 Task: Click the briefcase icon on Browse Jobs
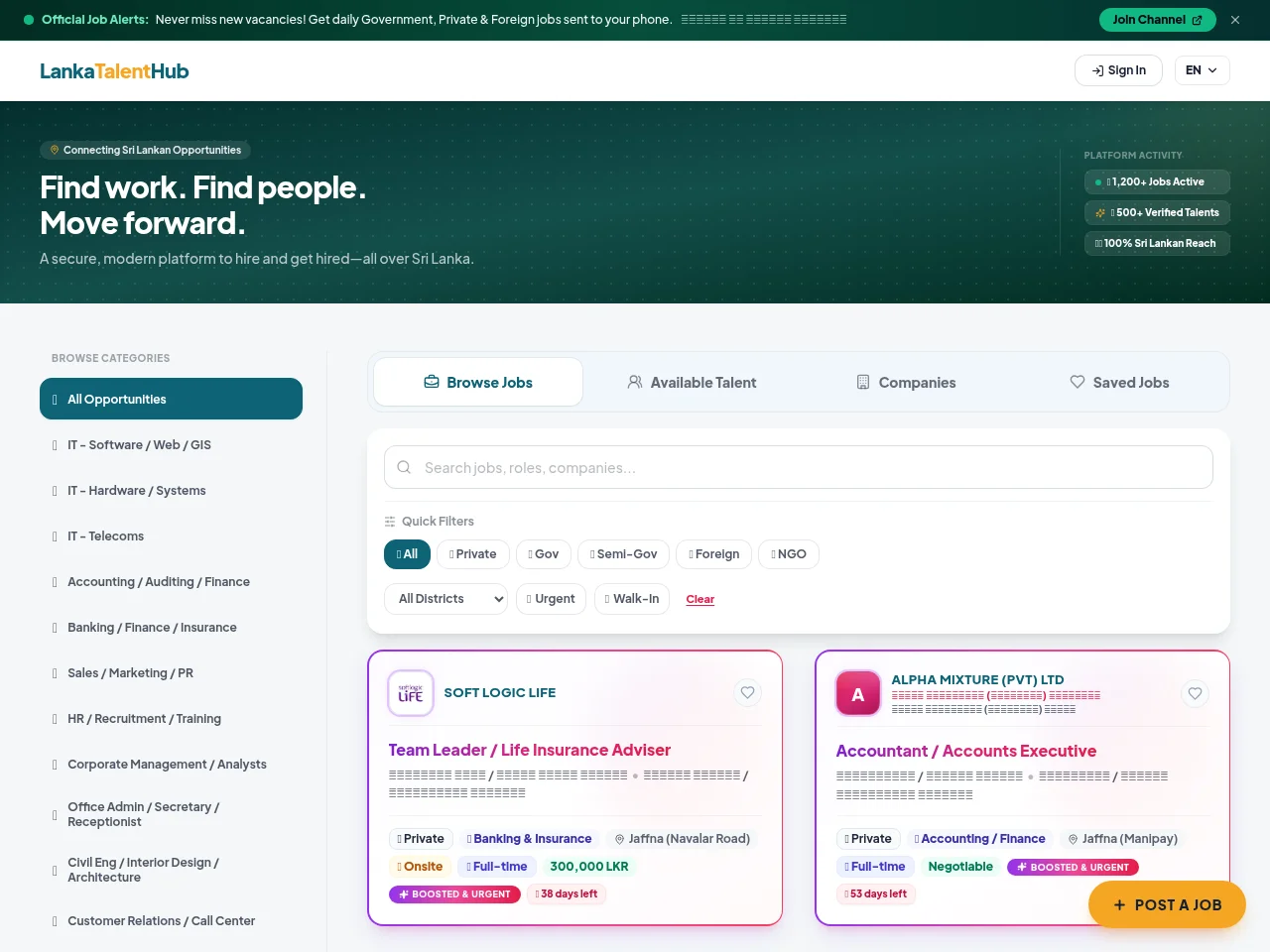click(x=432, y=382)
